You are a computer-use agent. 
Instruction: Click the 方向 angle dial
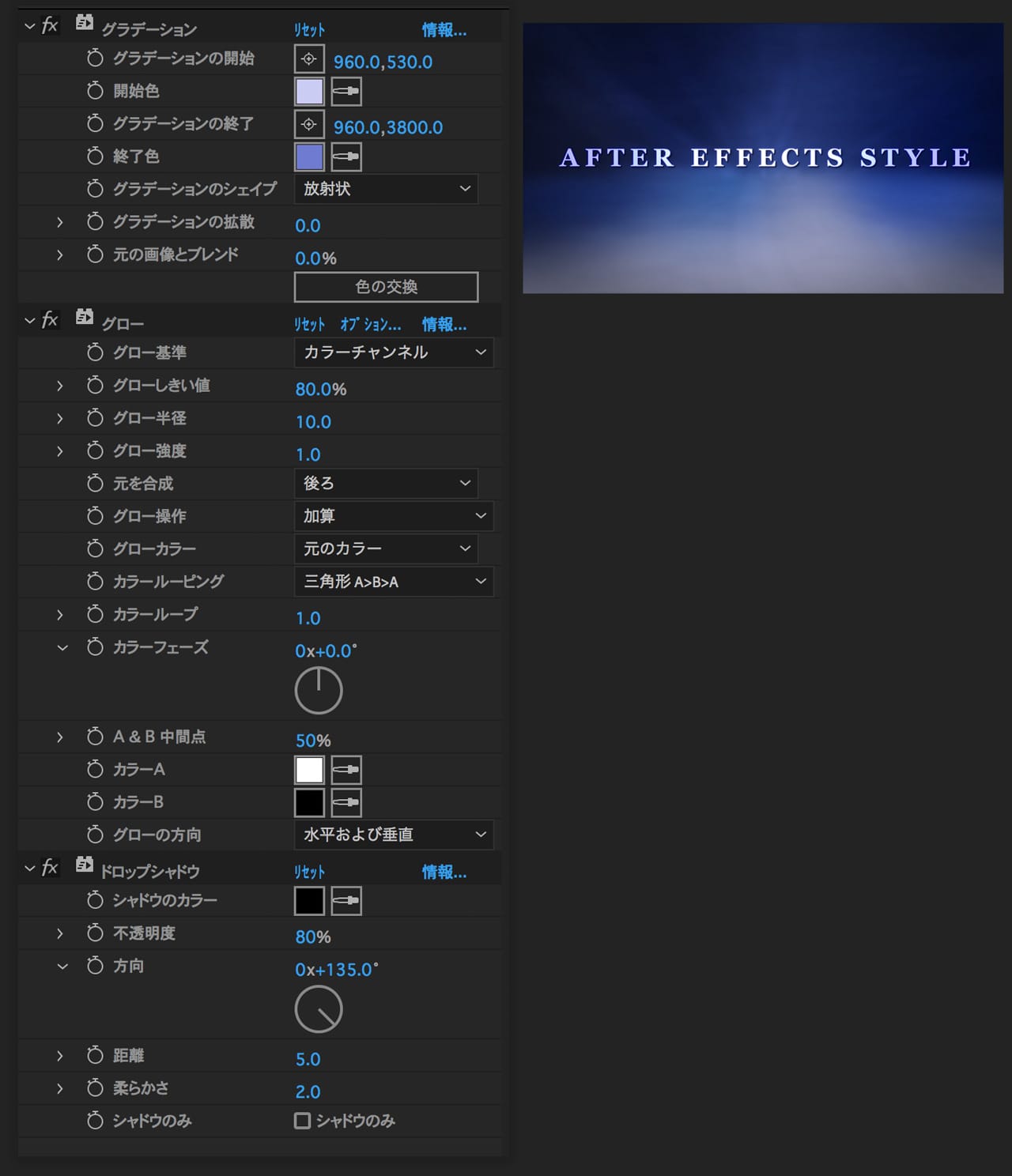pos(319,1009)
